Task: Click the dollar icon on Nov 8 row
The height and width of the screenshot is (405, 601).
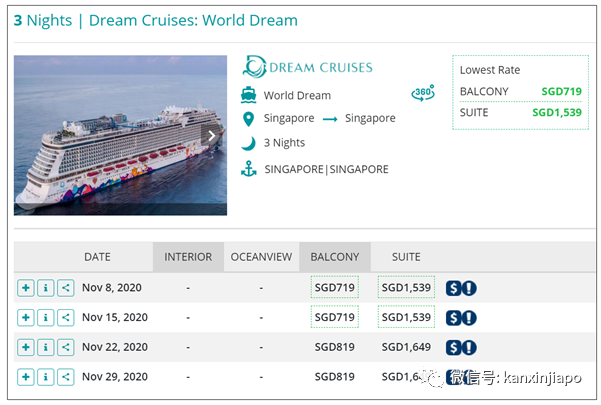Action: click(454, 288)
